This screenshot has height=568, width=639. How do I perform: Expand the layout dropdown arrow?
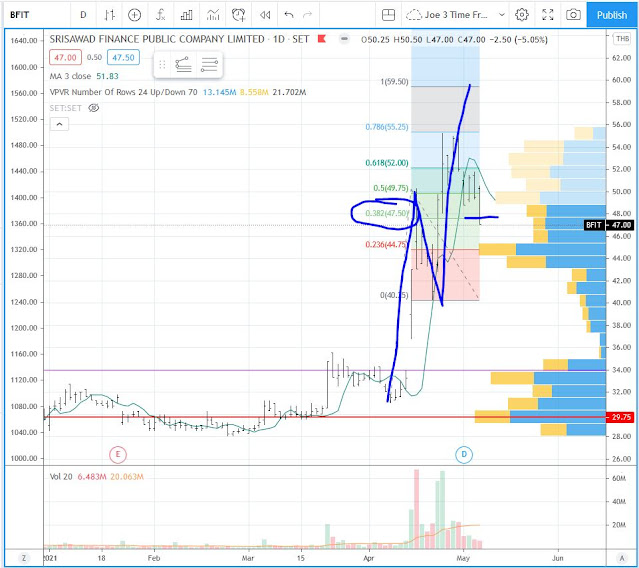[502, 15]
